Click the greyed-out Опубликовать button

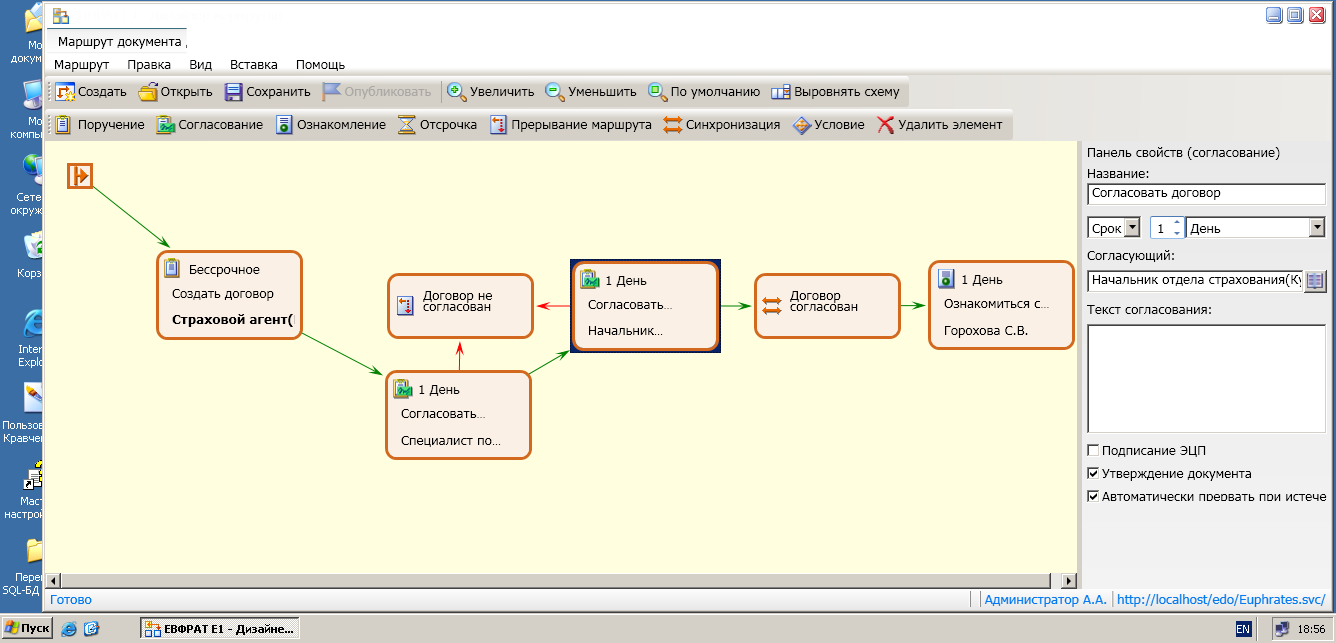tap(376, 92)
